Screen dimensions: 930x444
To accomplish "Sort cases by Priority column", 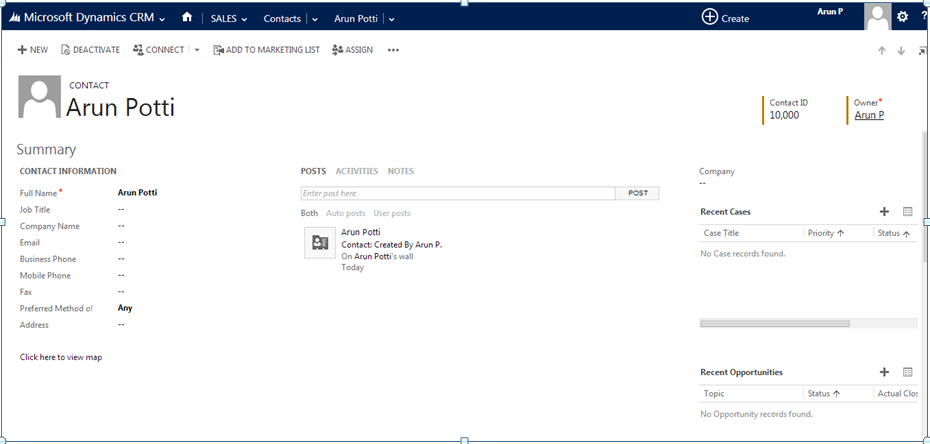I will tap(826, 233).
